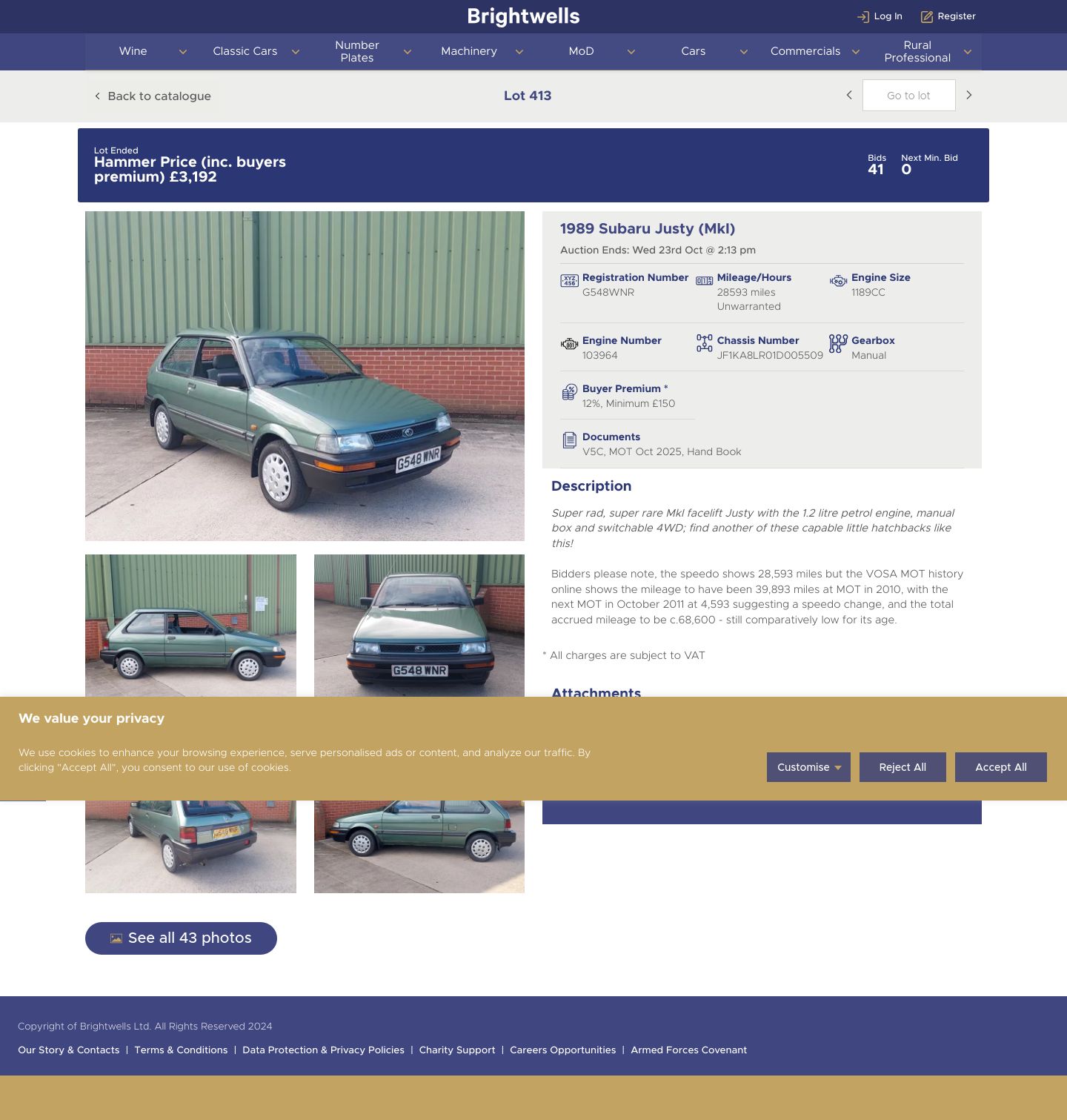Open the Commercials menu item
The height and width of the screenshot is (1120, 1067).
(x=805, y=51)
